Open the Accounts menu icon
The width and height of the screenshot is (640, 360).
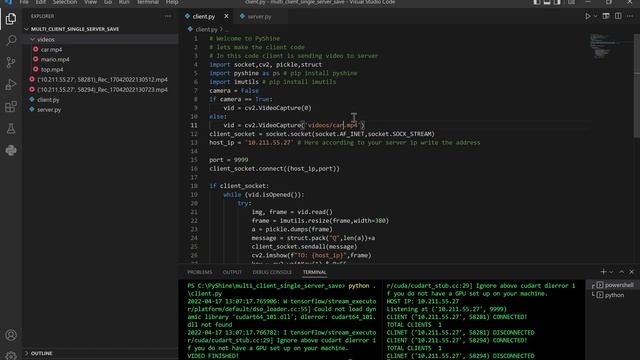[11, 335]
